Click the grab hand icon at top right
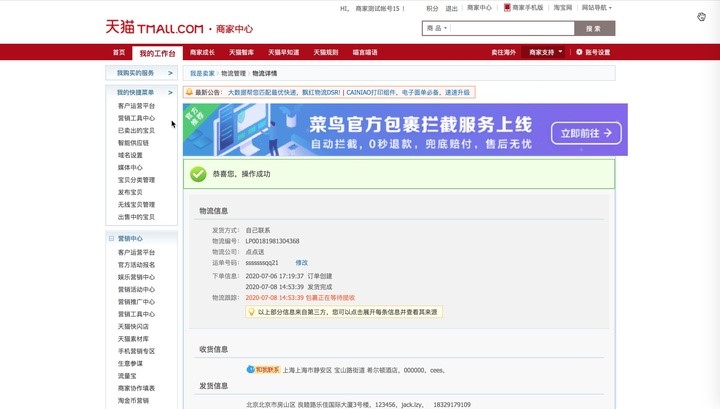 [701, 17]
